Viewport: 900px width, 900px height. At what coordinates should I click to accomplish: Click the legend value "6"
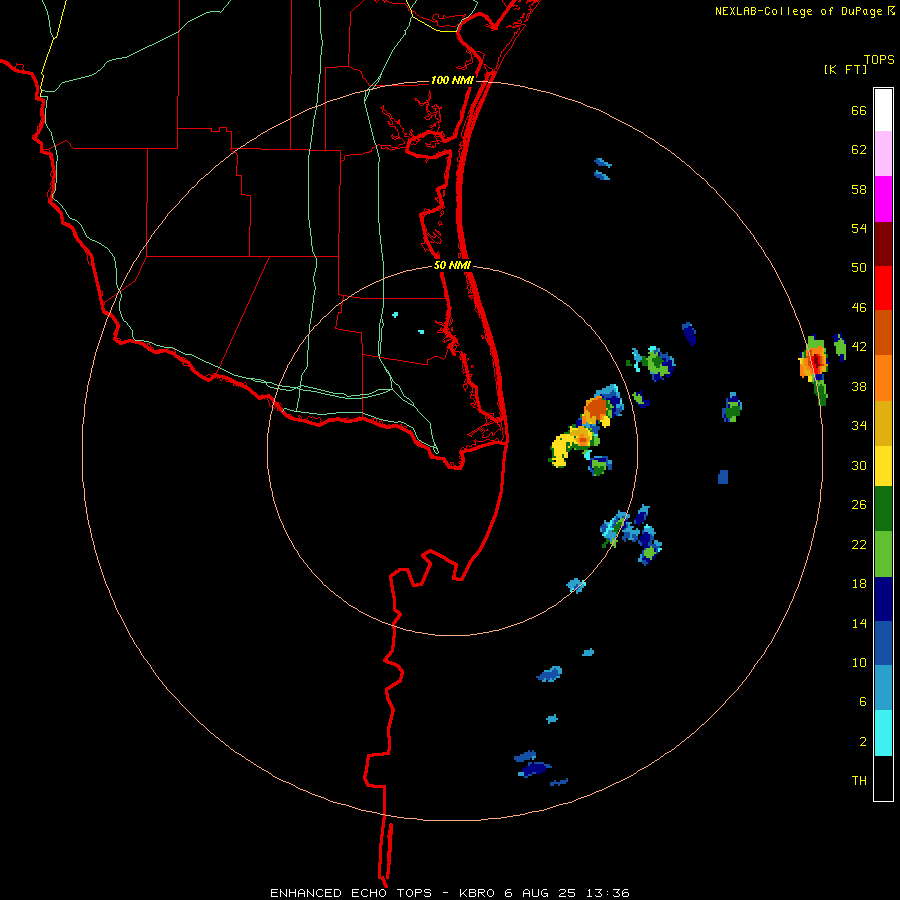[x=863, y=701]
